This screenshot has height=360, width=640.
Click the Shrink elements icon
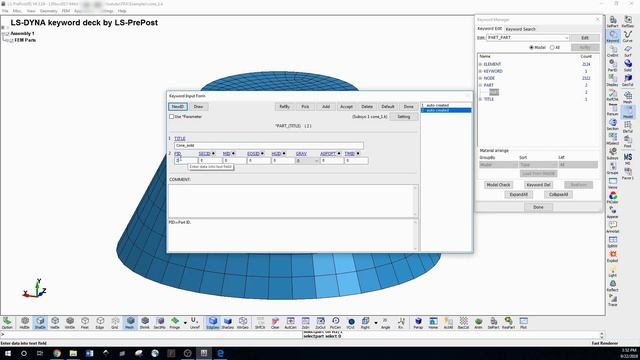click(x=145, y=322)
